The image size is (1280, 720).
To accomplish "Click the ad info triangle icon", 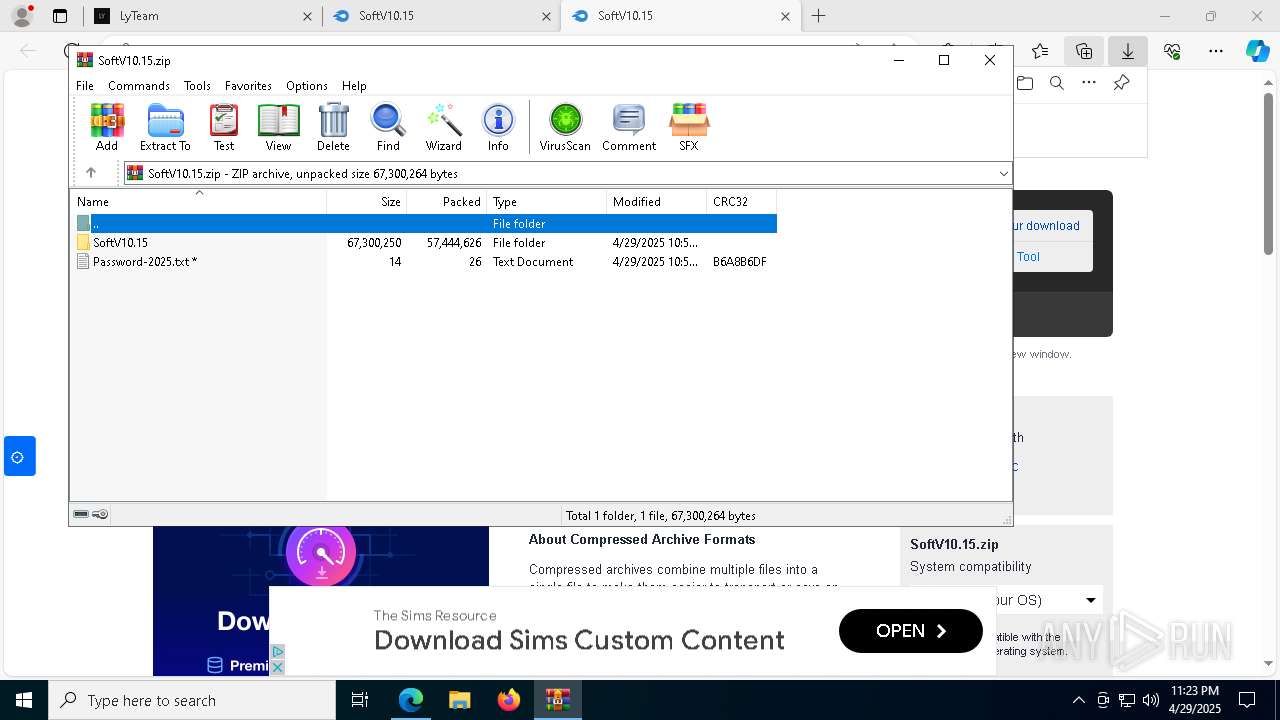I will coord(278,652).
